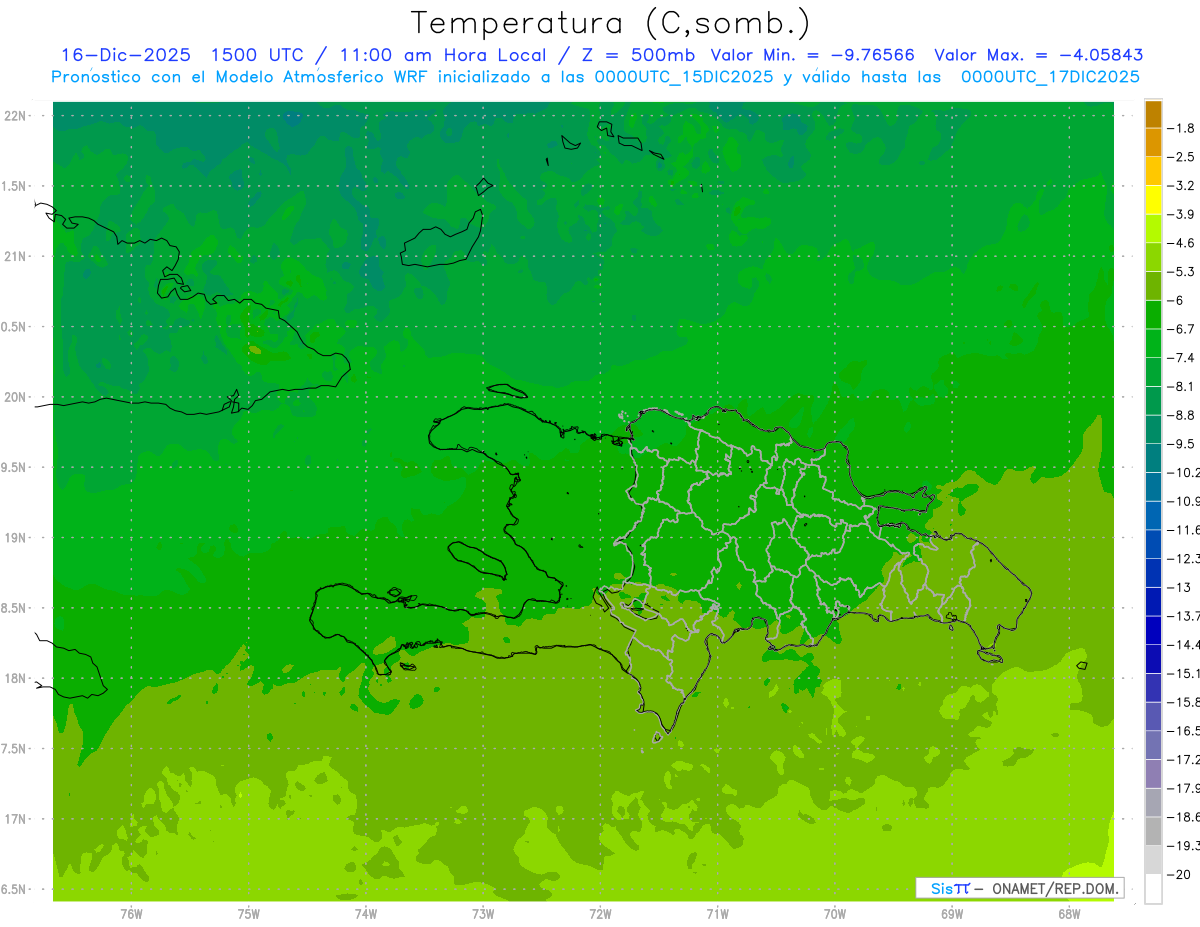The width and height of the screenshot is (1200, 927).
Task: Click the "1.5N" latitude label
Action: pos(14,186)
